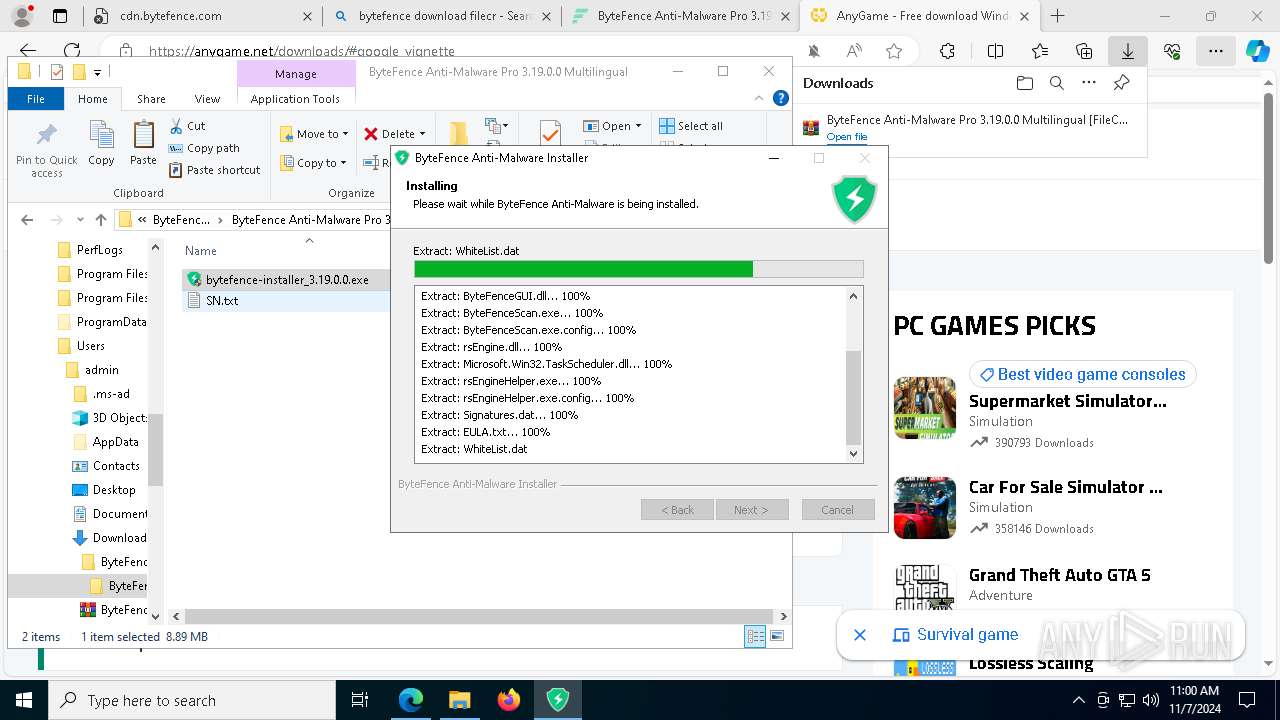
Task: Switch File Explorer to details view icon
Action: pos(755,636)
